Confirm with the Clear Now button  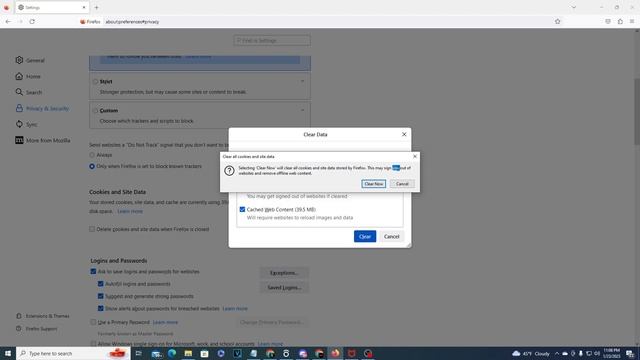point(373,184)
